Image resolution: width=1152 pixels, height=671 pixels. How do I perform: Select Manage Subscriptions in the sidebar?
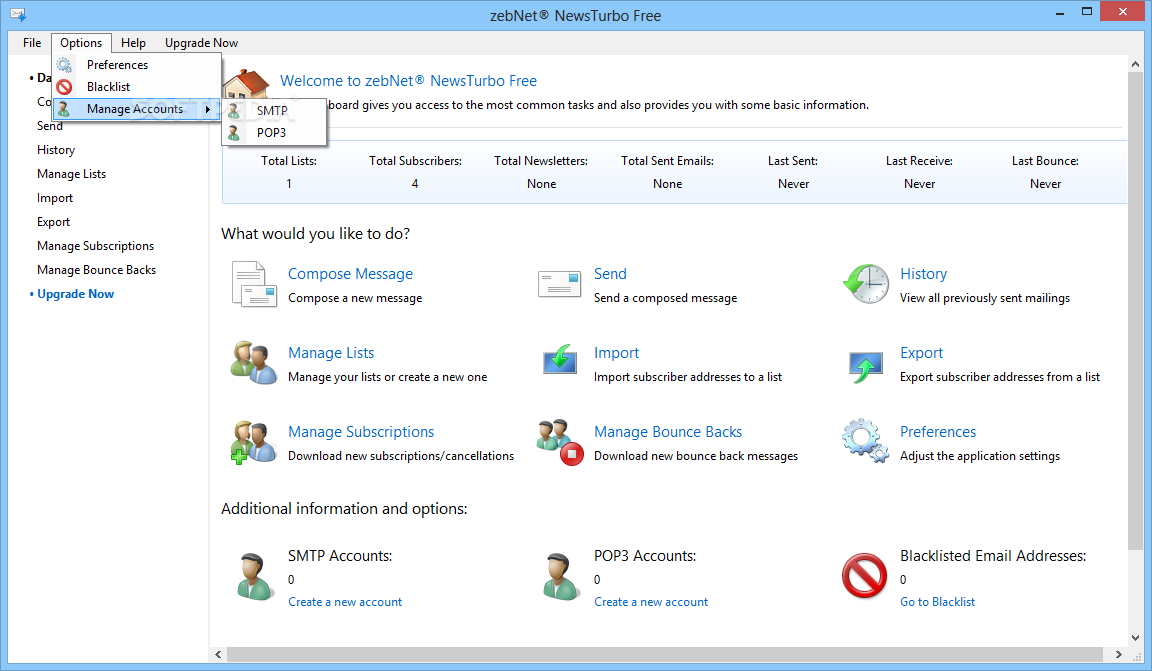96,246
